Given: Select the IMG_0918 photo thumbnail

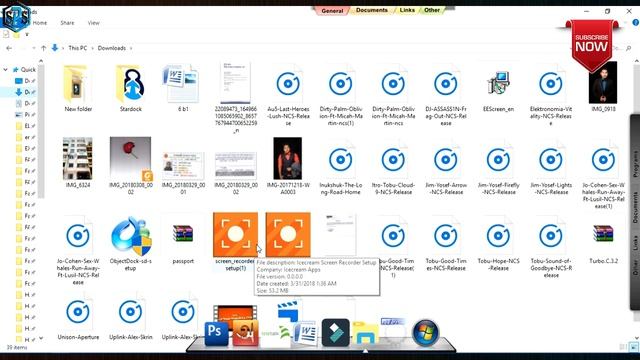Looking at the screenshot, I should pos(603,87).
